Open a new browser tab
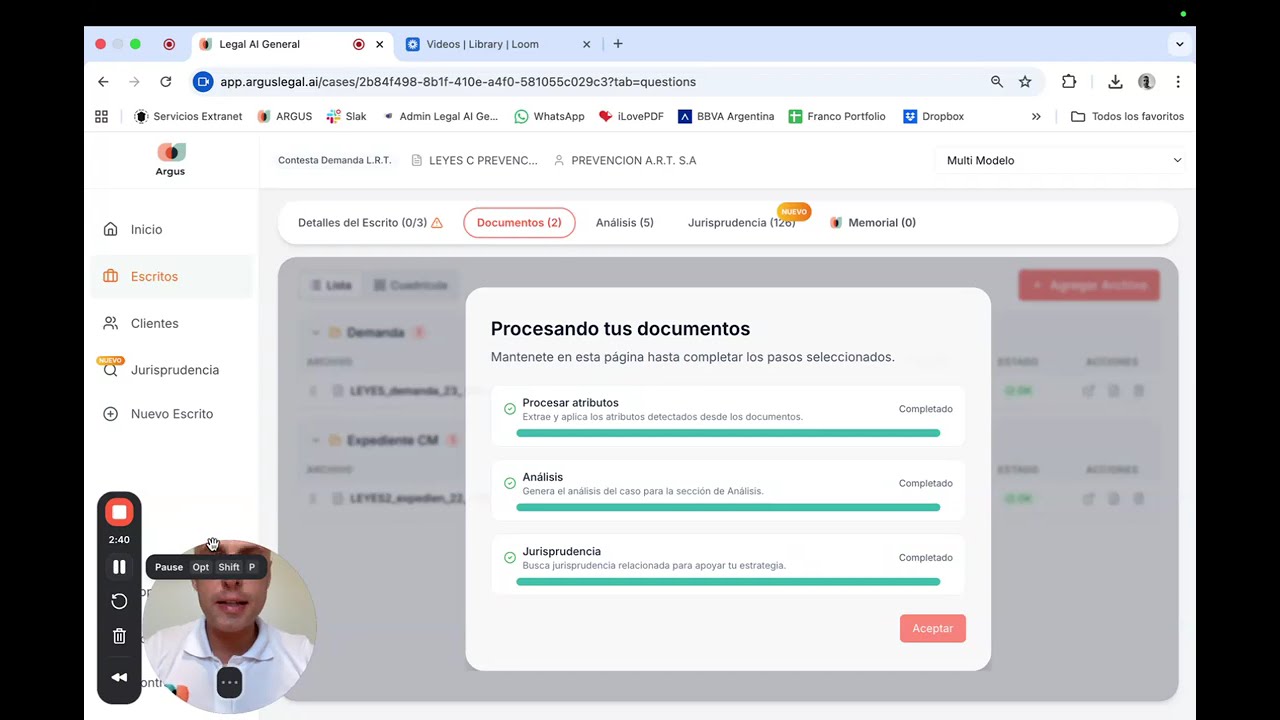The width and height of the screenshot is (1280, 720). coord(618,44)
